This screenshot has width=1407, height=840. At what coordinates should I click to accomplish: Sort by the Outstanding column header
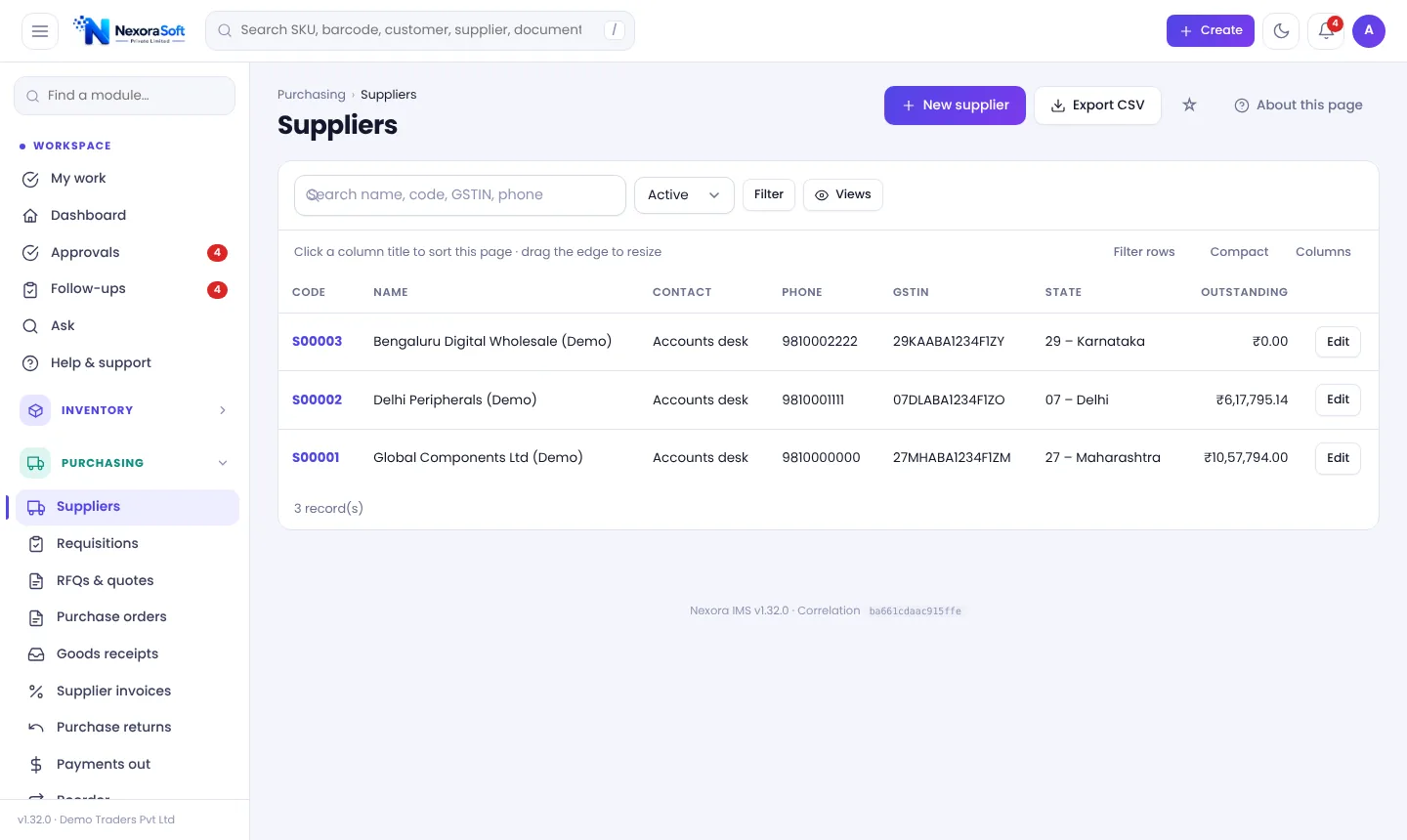(x=1244, y=292)
